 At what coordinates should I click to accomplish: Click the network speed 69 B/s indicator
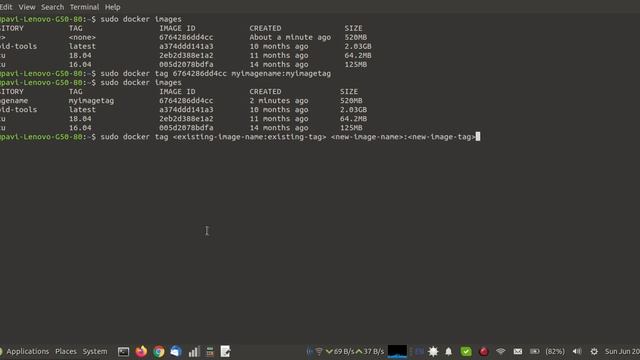tap(340, 351)
